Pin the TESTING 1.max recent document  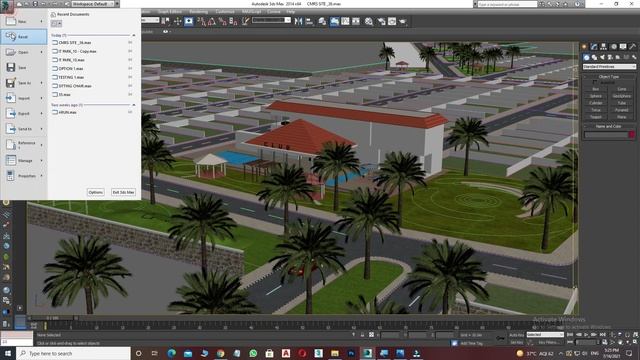(130, 77)
